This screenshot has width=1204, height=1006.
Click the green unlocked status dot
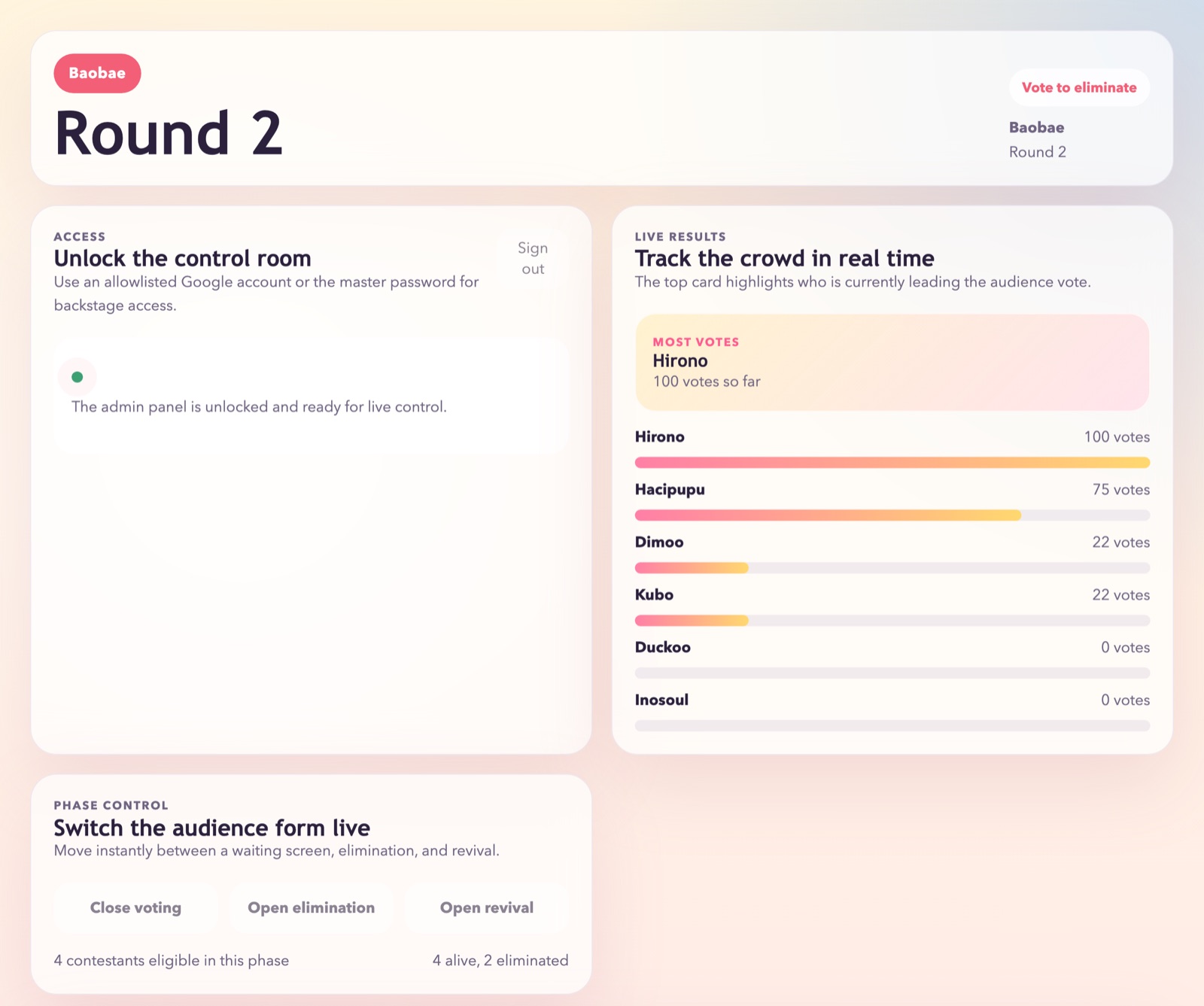point(77,377)
